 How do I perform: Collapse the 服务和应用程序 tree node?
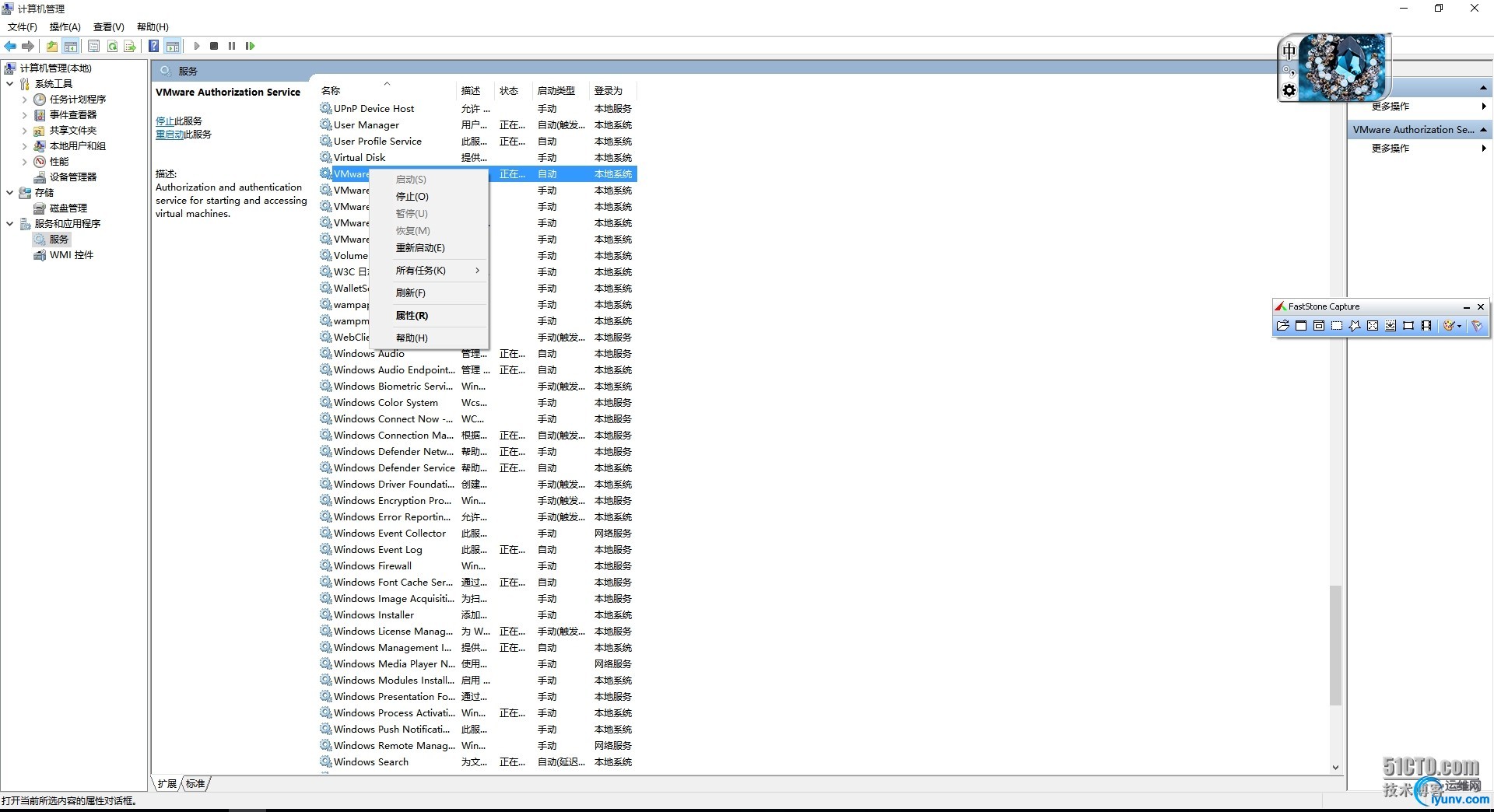tap(9, 224)
